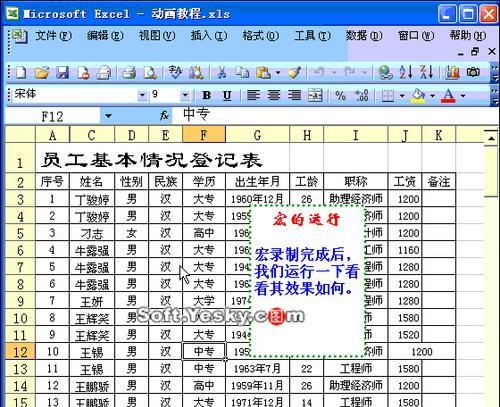
Task: Open the Chart Wizard icon
Action: [x=452, y=72]
